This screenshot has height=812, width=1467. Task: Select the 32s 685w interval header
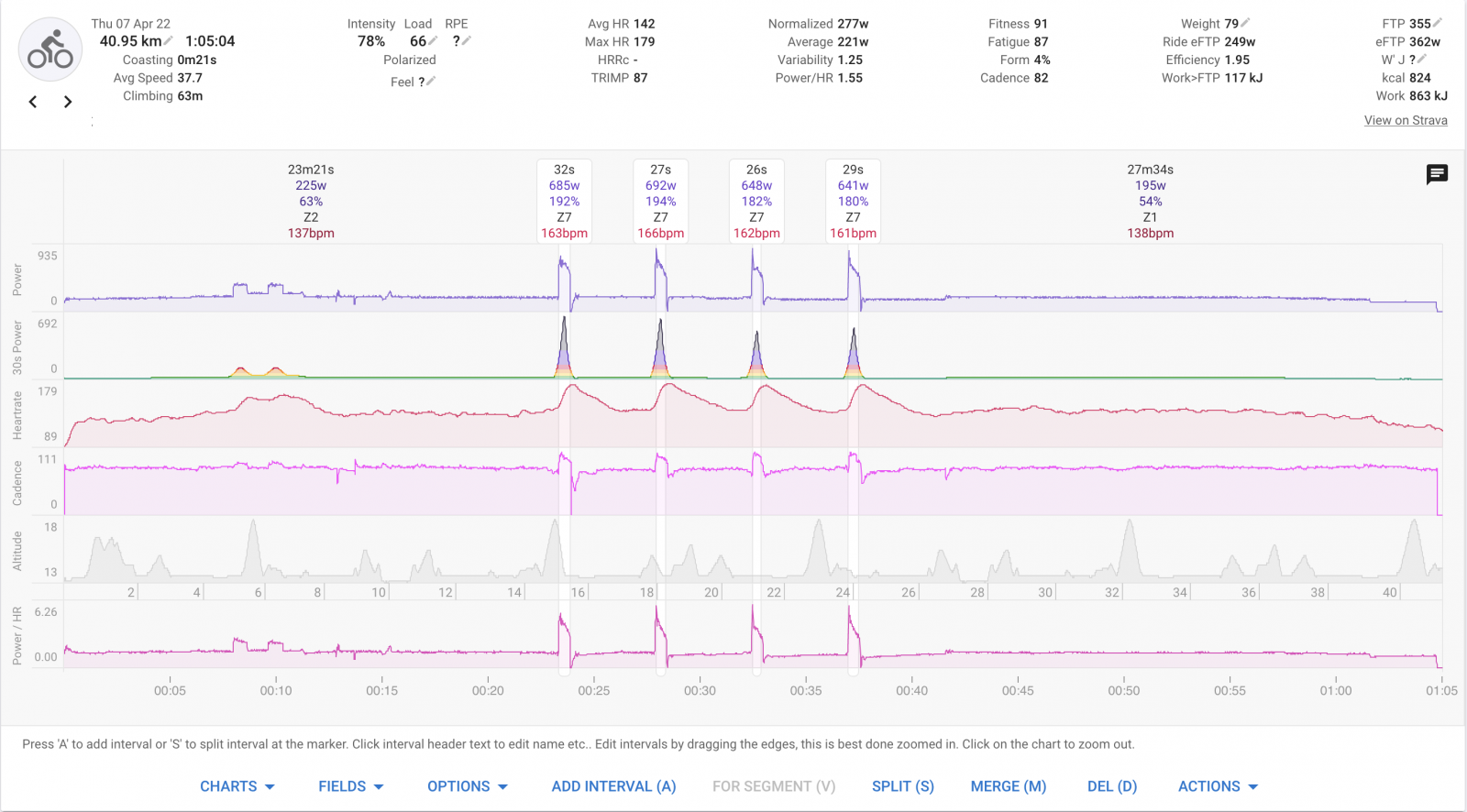point(564,201)
